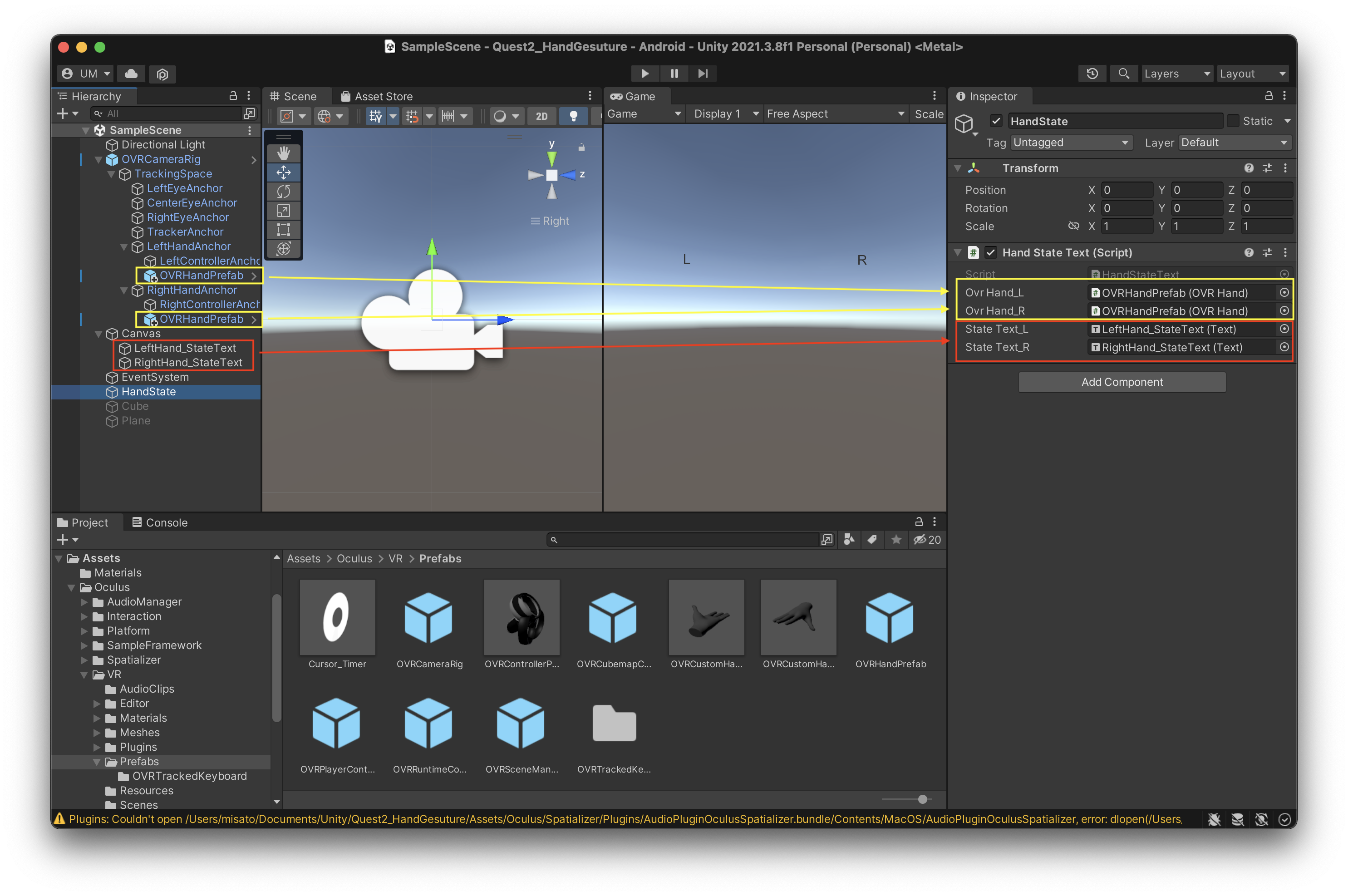Open the Package Manager shield icon

162,74
